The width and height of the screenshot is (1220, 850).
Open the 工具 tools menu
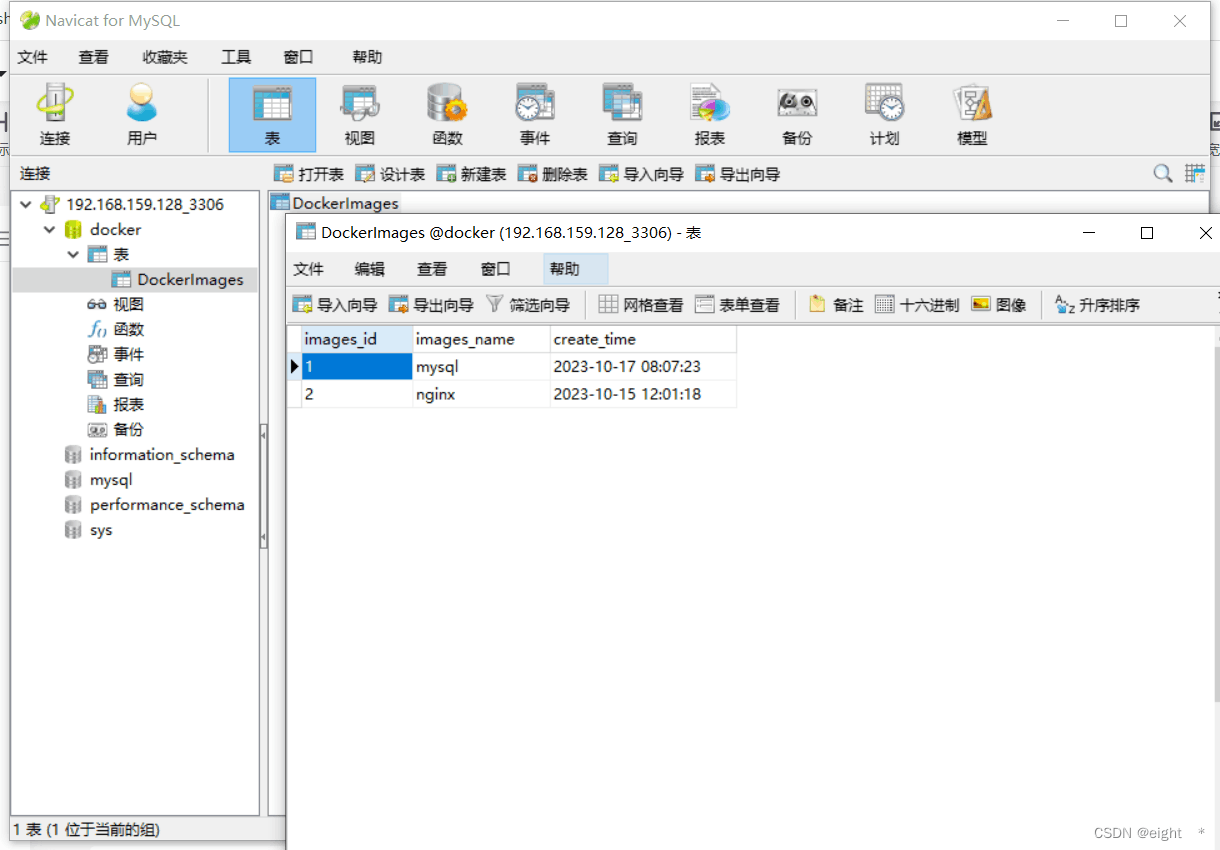(x=236, y=57)
